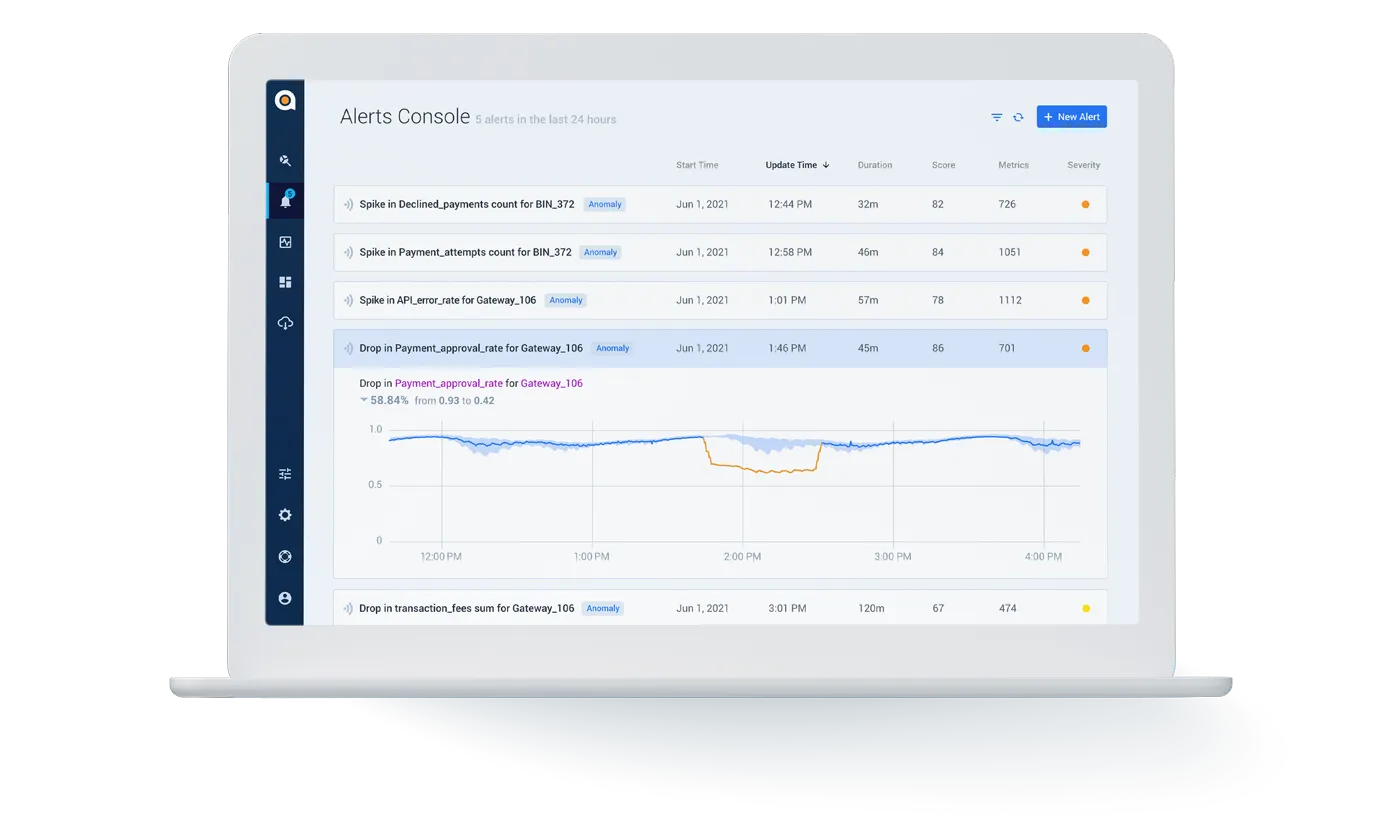
Task: Click the signal icon on the API_error_rate row
Action: [348, 300]
